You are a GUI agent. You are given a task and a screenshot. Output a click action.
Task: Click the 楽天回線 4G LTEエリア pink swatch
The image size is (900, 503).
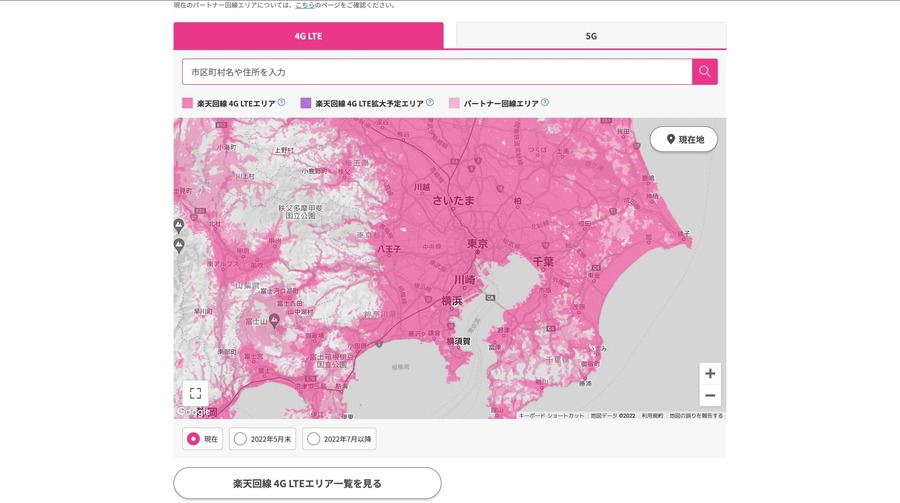pos(188,103)
